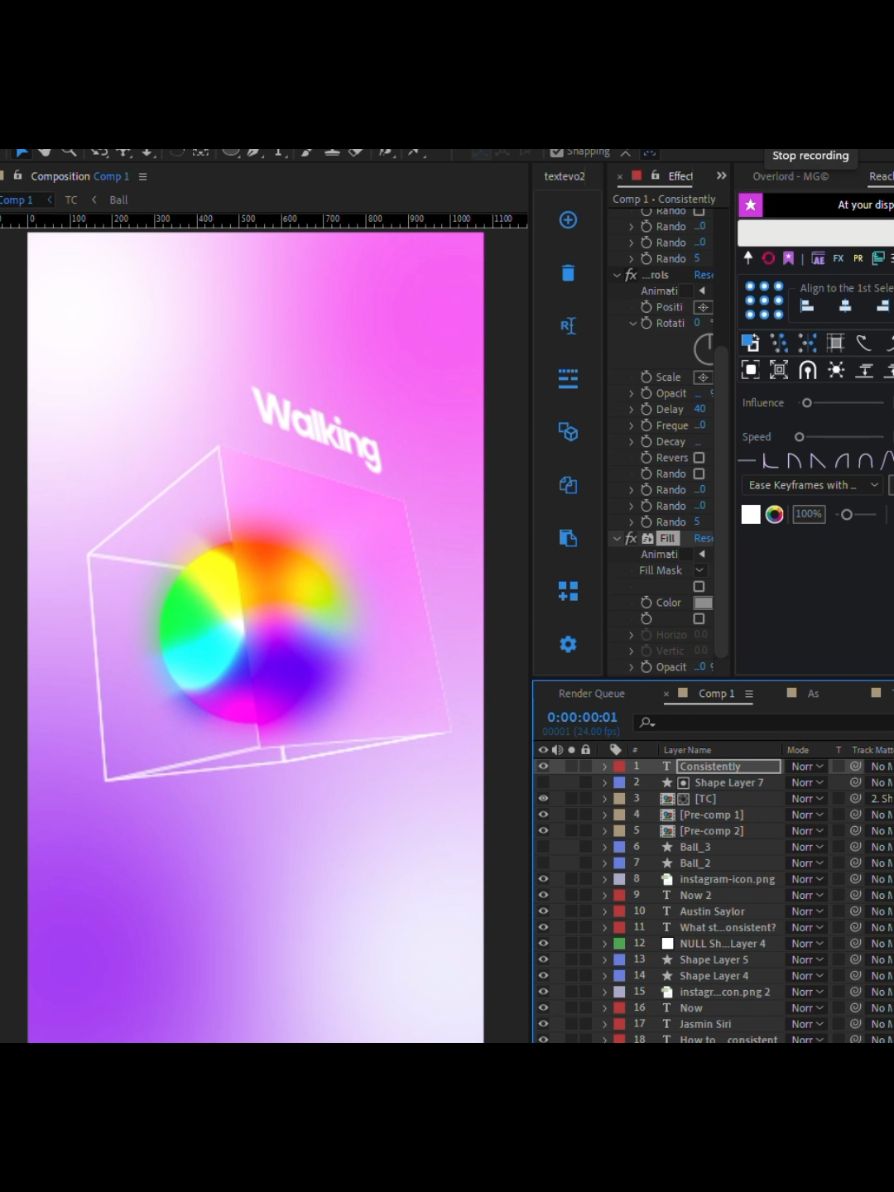
Task: Click the PR icon in the plugin toolbar
Action: [x=858, y=258]
